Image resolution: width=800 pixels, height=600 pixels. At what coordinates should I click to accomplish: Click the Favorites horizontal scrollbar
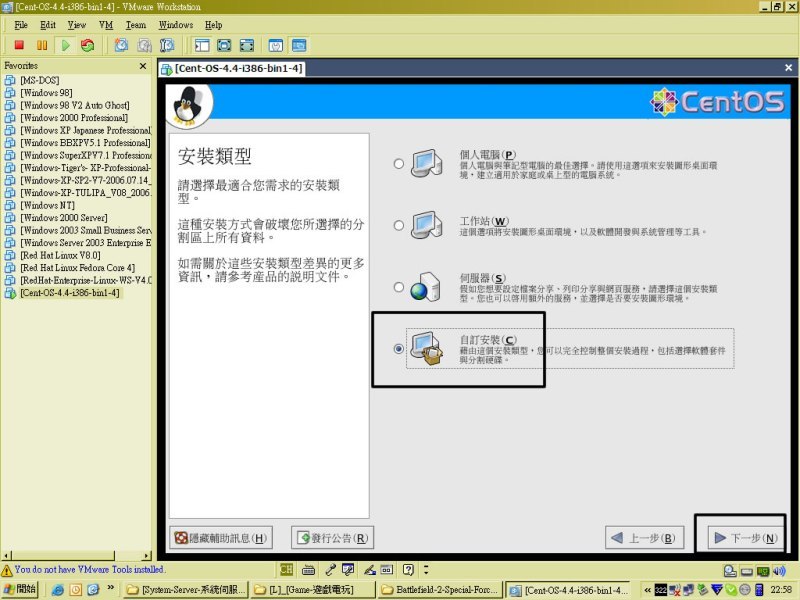(77, 555)
